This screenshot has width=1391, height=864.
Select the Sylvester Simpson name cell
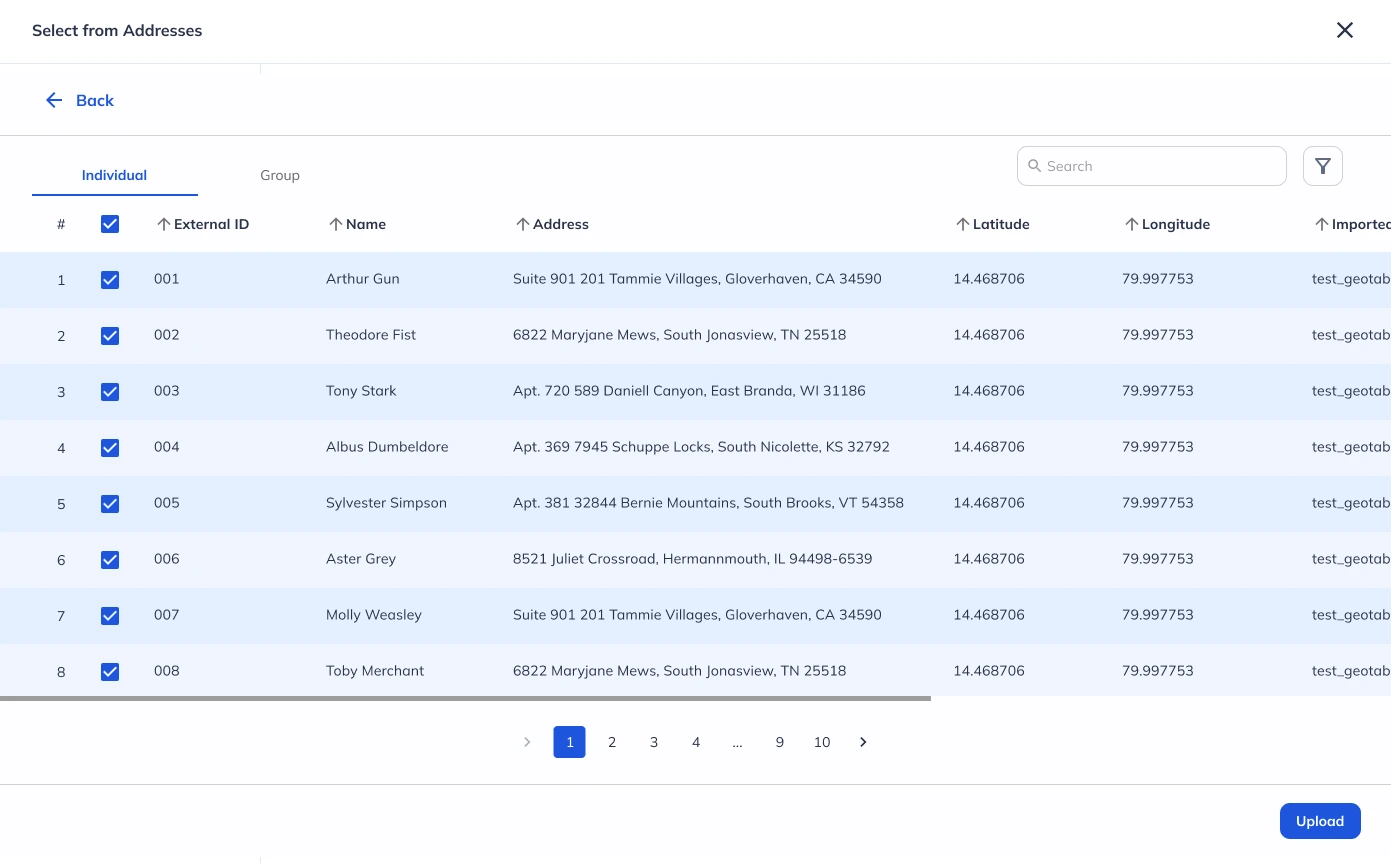point(386,503)
